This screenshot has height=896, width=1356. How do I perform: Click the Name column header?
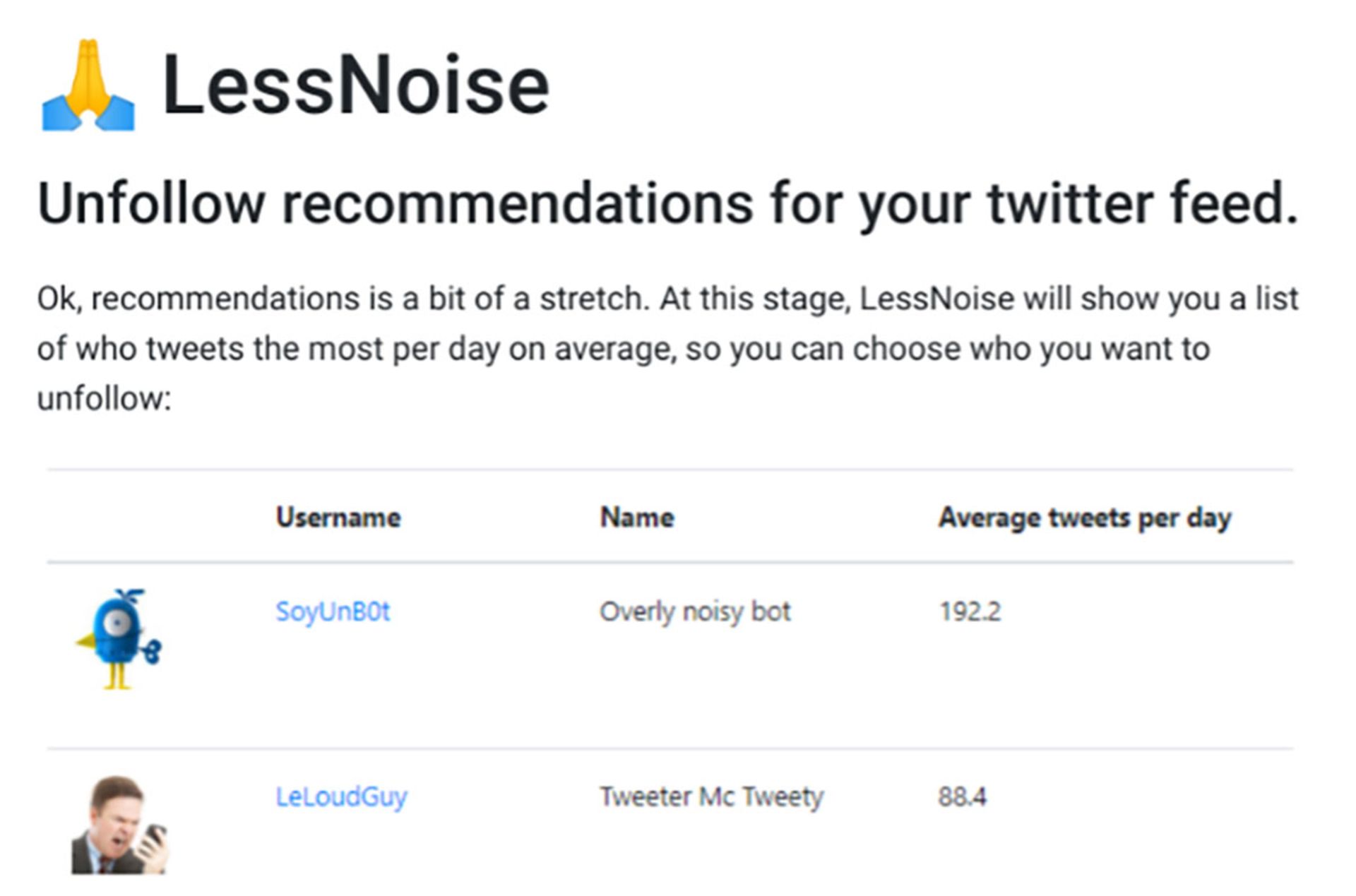636,517
